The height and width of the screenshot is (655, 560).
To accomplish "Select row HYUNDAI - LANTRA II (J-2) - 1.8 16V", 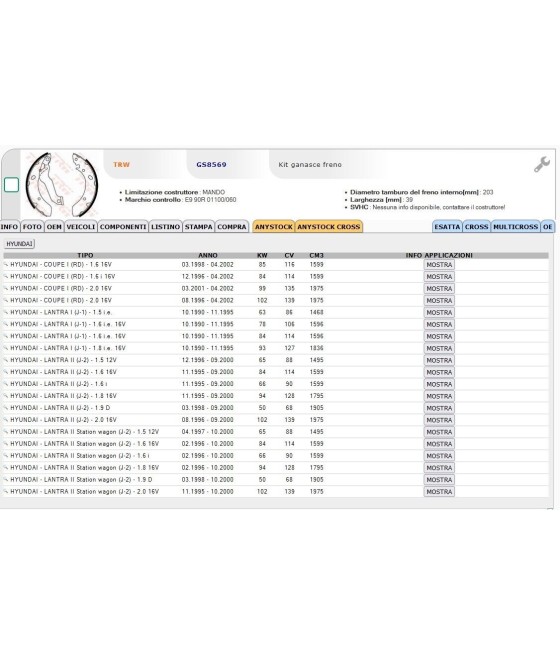I will [x=276, y=396].
